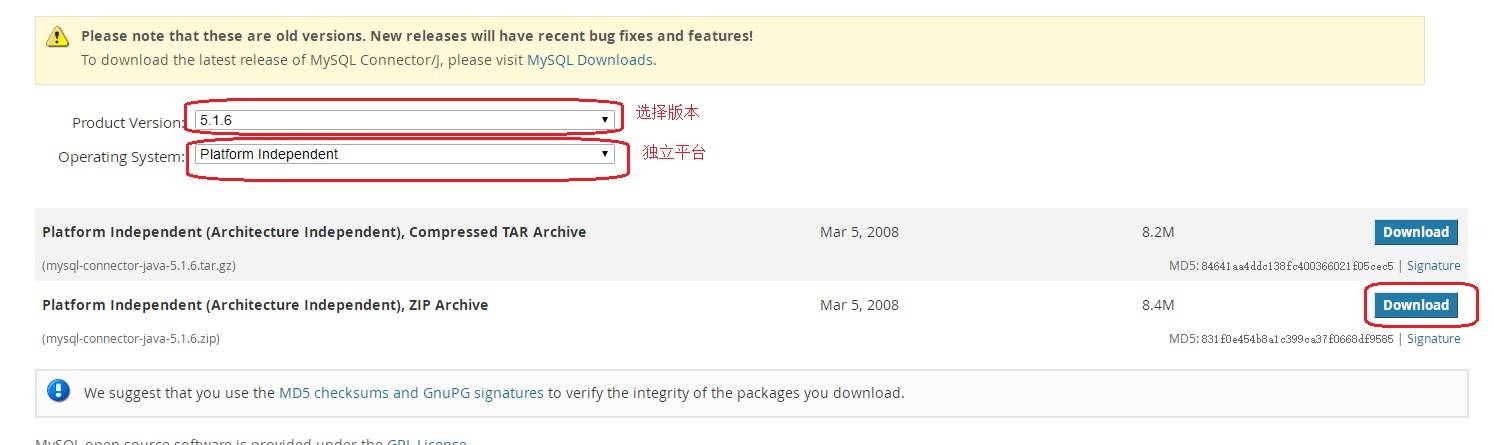Click the yellow warning triangle icon
The height and width of the screenshot is (445, 1494).
coord(57,37)
